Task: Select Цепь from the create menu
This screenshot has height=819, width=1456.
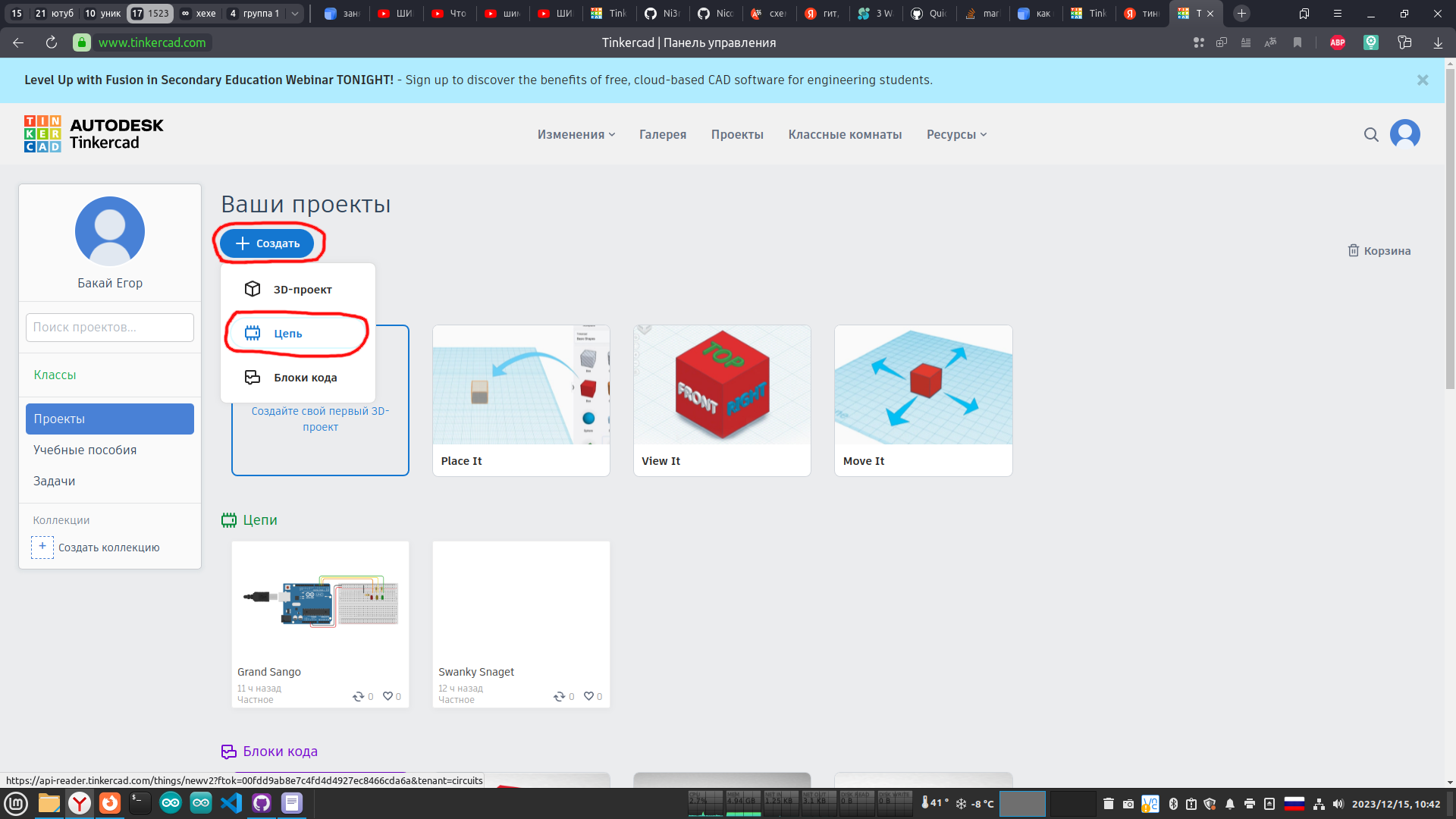Action: point(298,334)
